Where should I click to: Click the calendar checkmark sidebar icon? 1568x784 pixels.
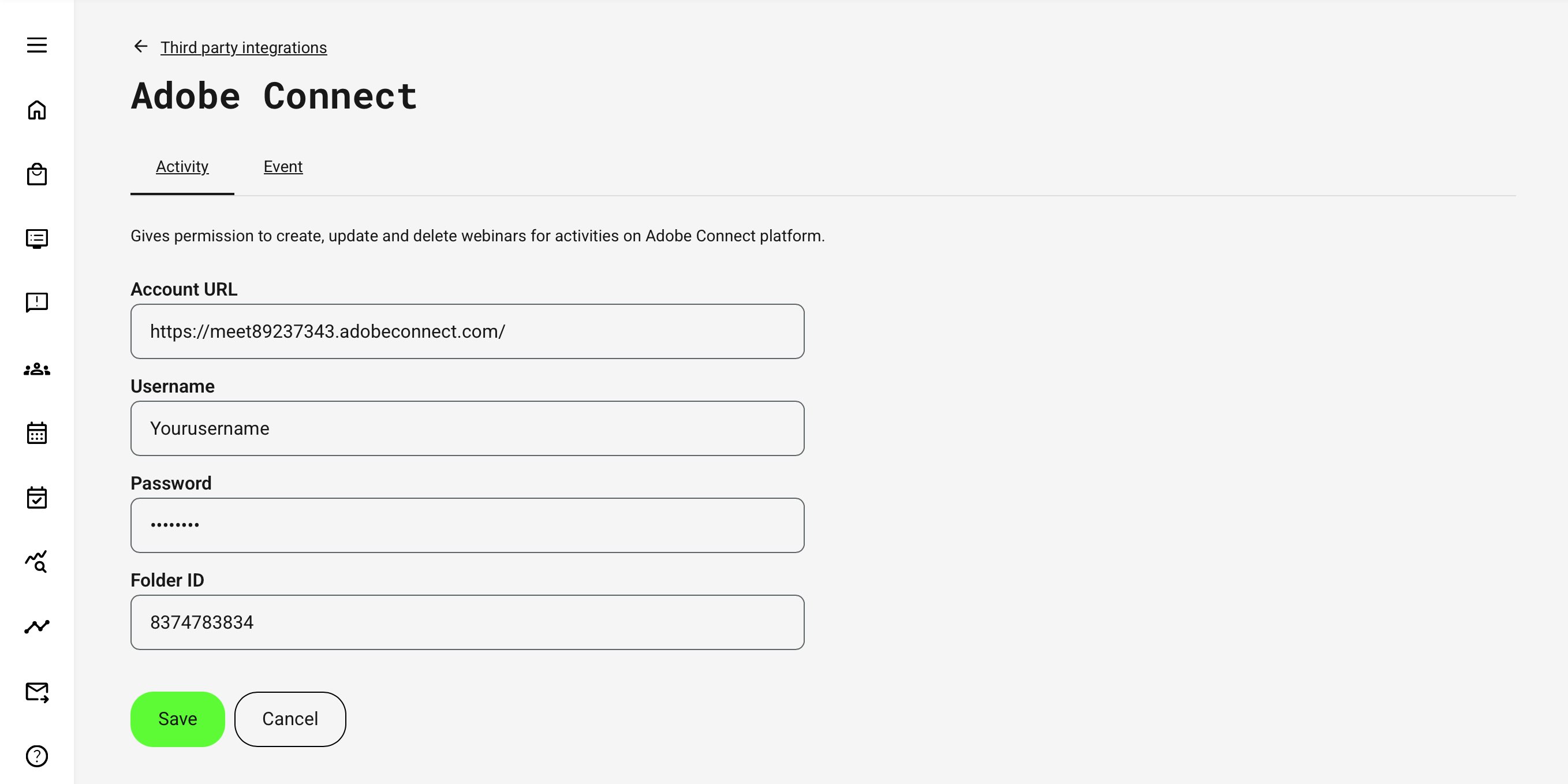pos(36,497)
